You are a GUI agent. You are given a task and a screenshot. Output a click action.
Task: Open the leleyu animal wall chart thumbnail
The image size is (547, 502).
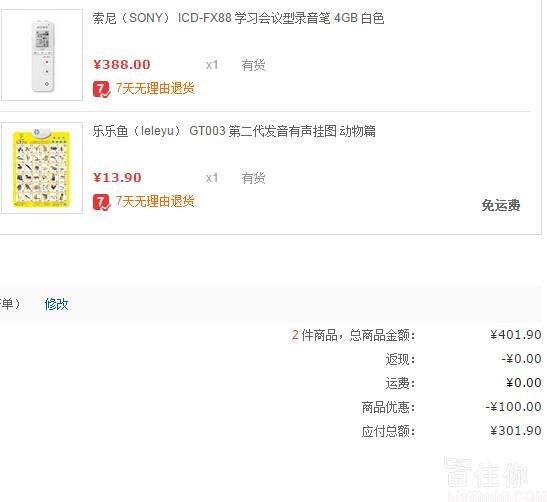pyautogui.click(x=42, y=168)
